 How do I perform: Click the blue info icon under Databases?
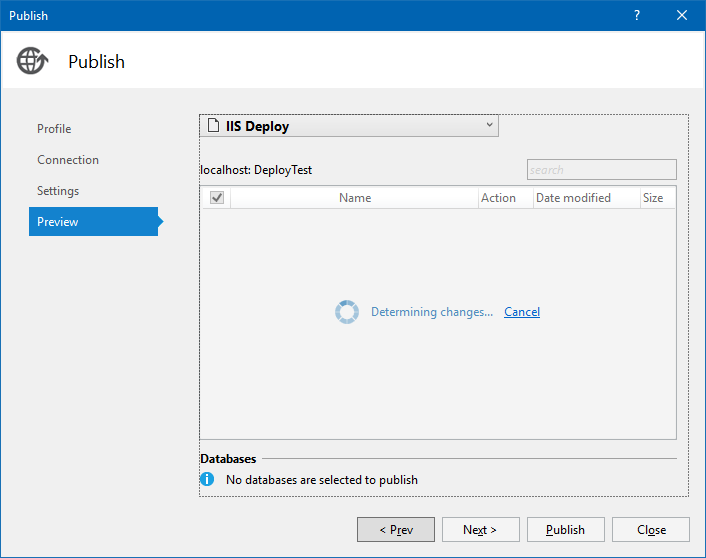(208, 479)
